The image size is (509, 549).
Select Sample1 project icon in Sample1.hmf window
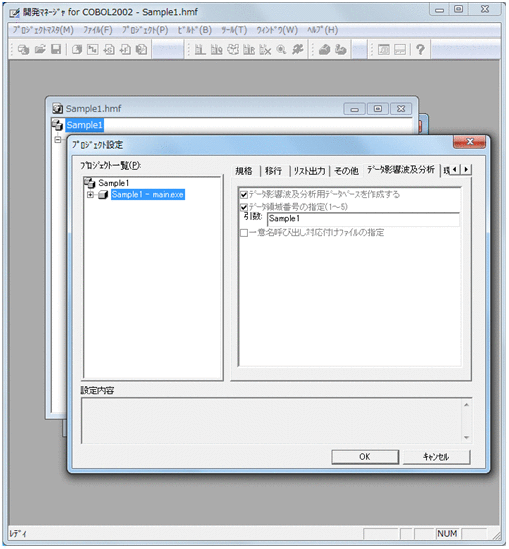click(57, 125)
